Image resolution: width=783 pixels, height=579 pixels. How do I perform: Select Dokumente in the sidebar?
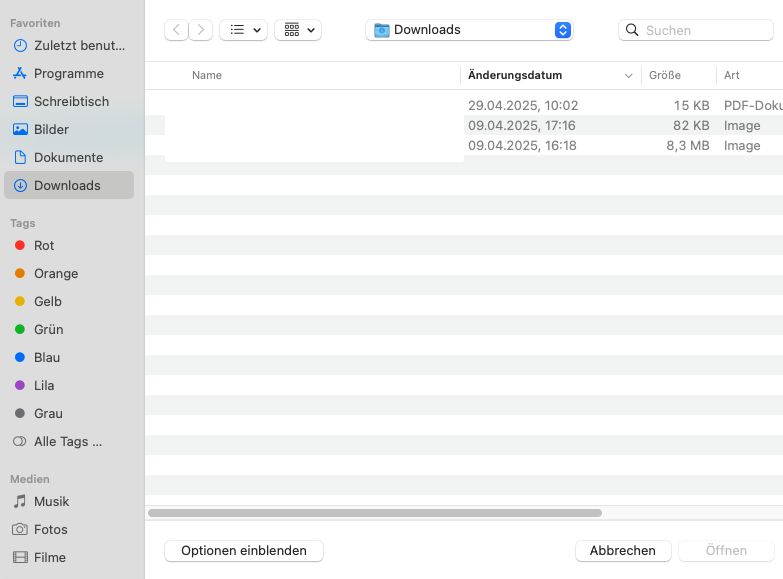pyautogui.click(x=68, y=157)
